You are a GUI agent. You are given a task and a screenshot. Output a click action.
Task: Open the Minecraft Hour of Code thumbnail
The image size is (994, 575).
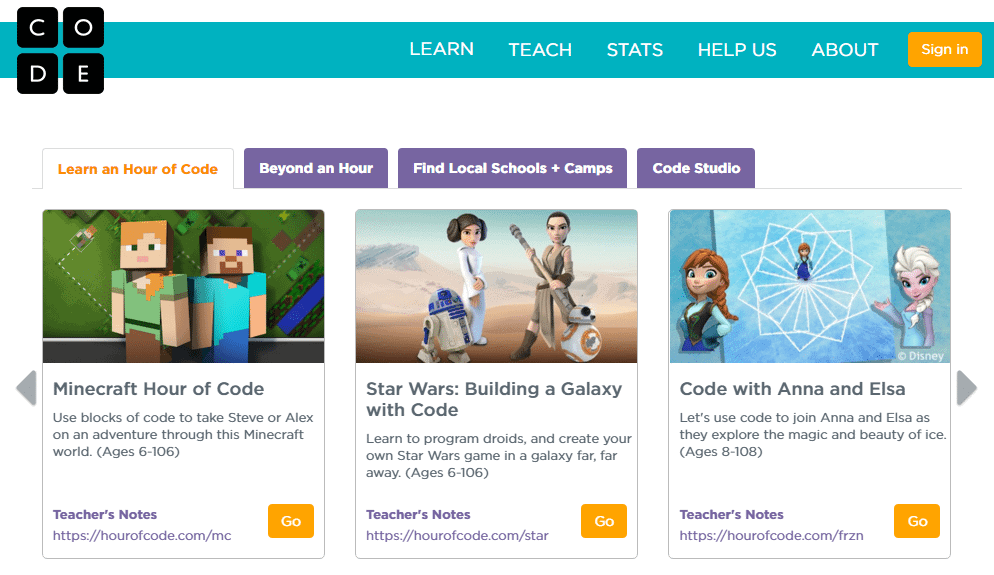[183, 287]
